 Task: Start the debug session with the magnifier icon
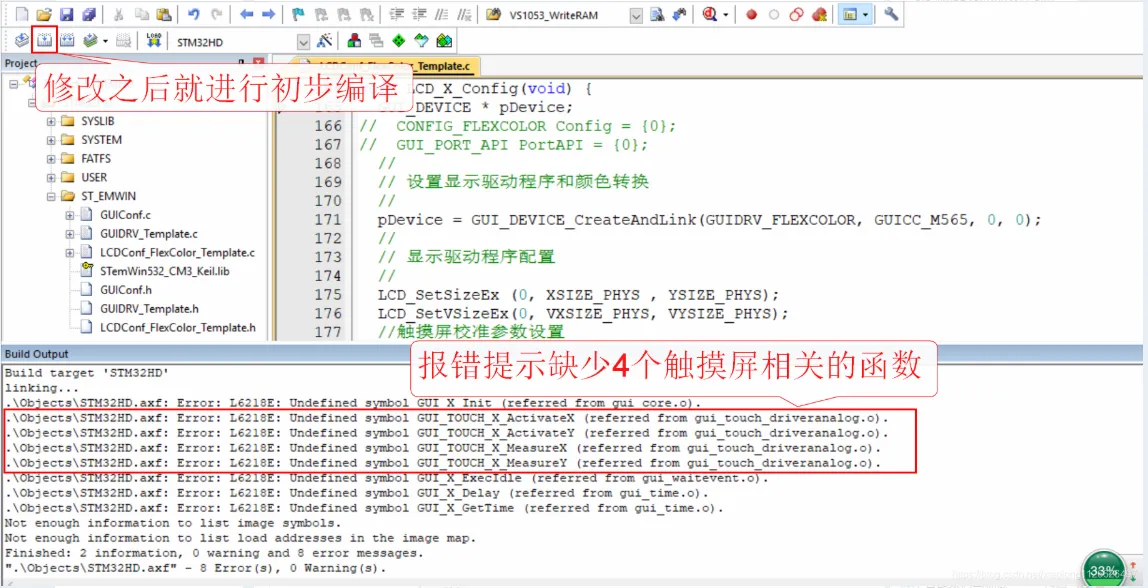coord(709,14)
